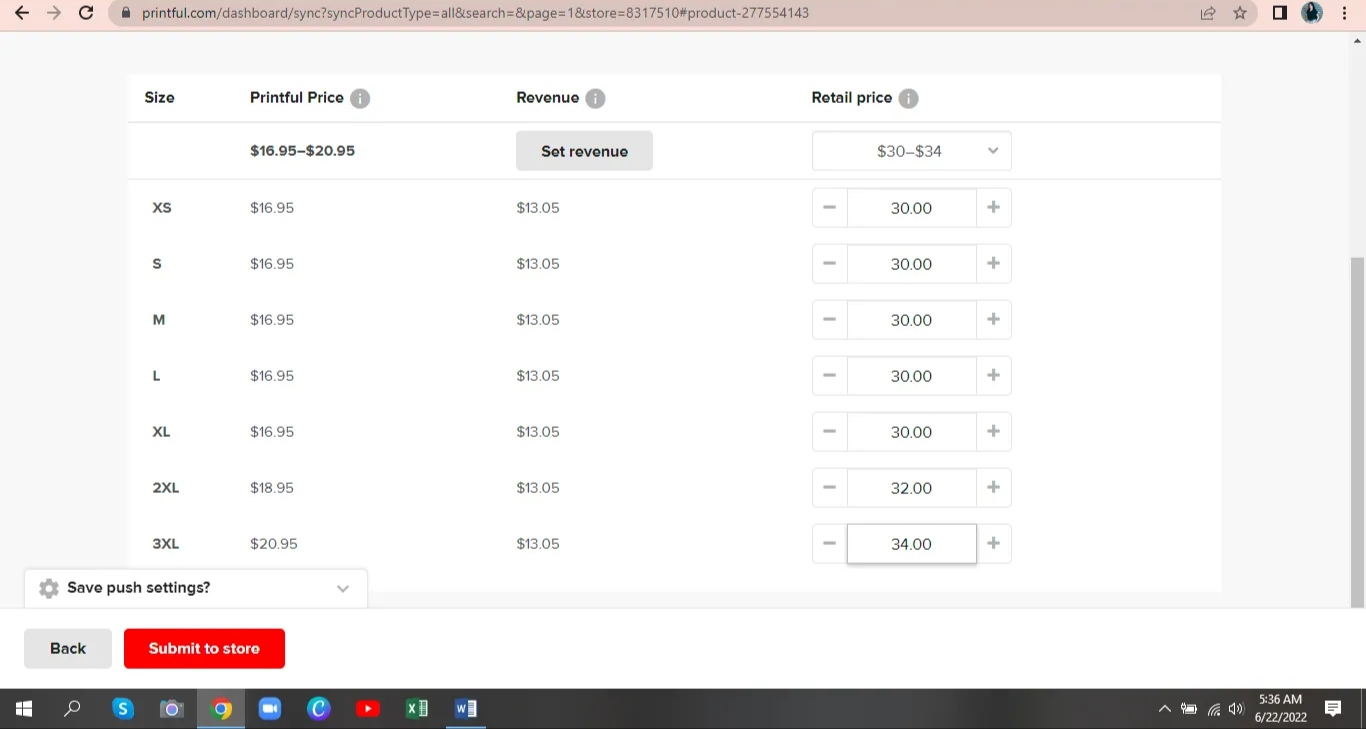Viewport: 1366px width, 729px height.
Task: Click the page's vertical scrollbar thumb
Action: click(x=1357, y=430)
